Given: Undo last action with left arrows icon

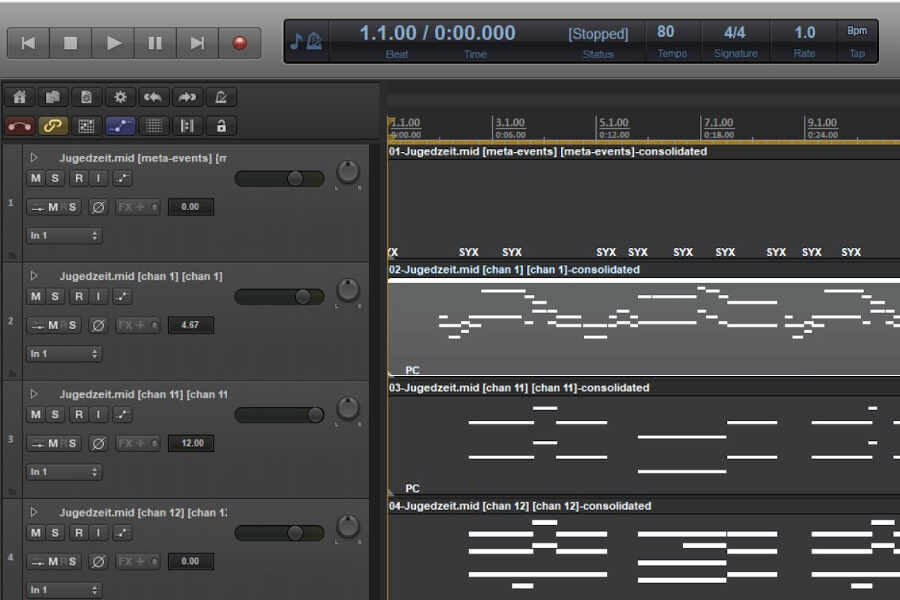Looking at the screenshot, I should point(153,97).
